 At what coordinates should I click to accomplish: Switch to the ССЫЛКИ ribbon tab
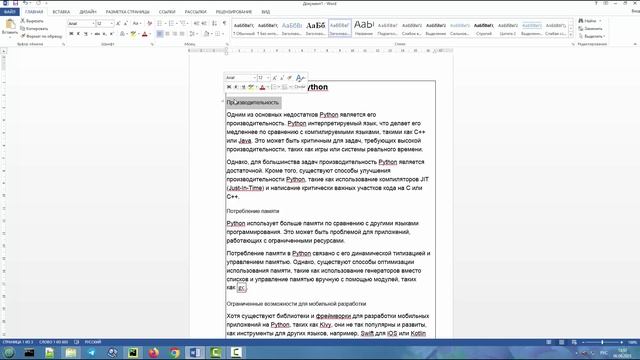[167, 12]
